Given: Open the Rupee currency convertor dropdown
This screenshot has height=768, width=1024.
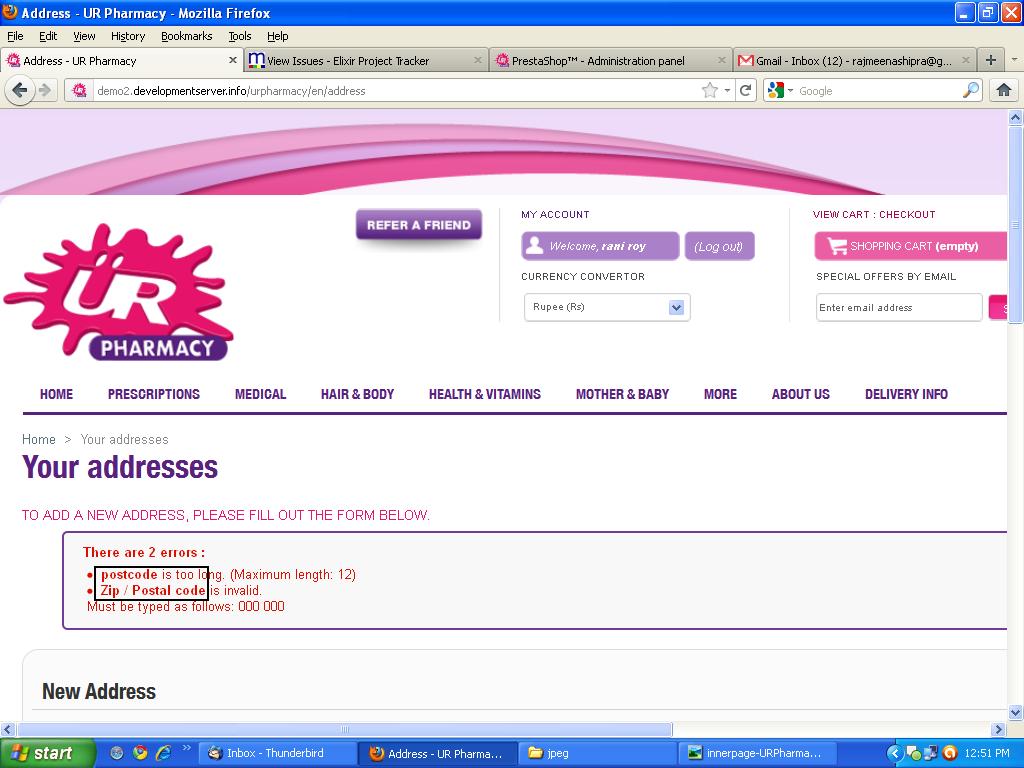Looking at the screenshot, I should pyautogui.click(x=676, y=307).
